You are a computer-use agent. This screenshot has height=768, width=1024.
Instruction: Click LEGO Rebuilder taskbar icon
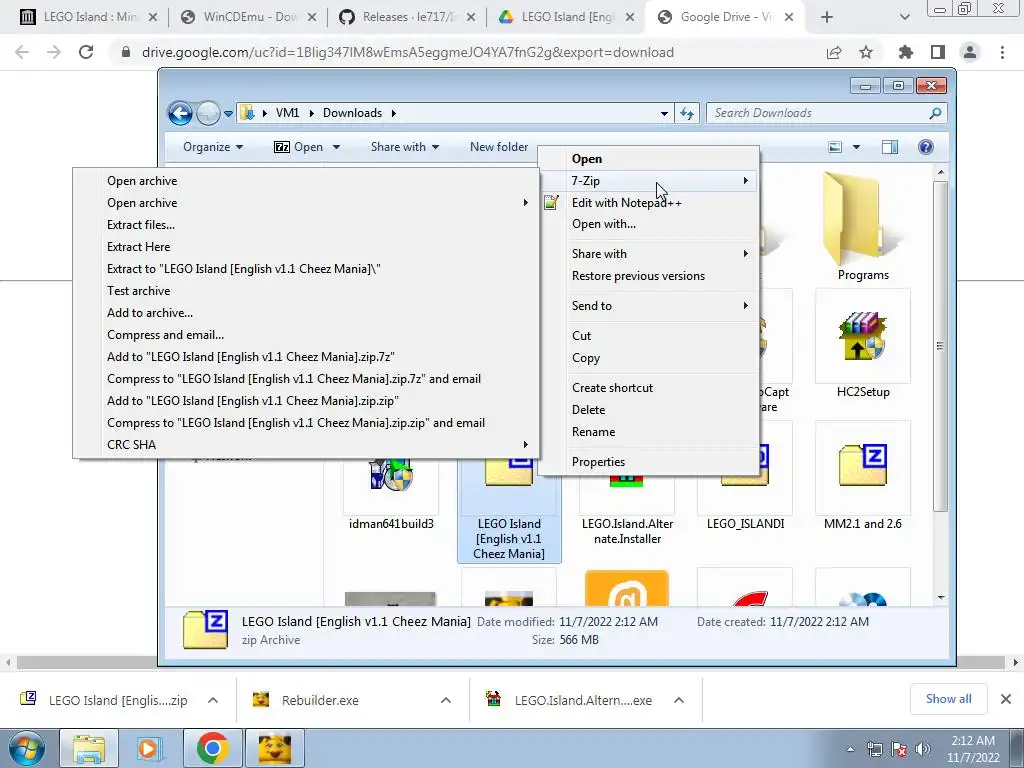pos(274,748)
